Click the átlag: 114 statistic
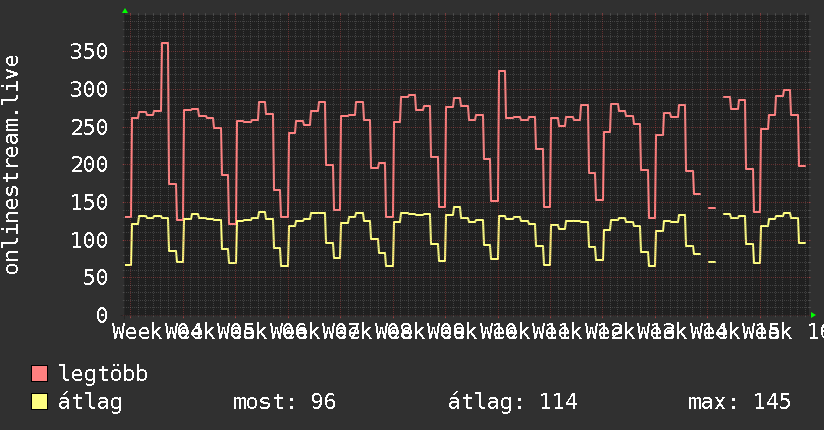Screen dimensions: 824x430 [x=512, y=402]
